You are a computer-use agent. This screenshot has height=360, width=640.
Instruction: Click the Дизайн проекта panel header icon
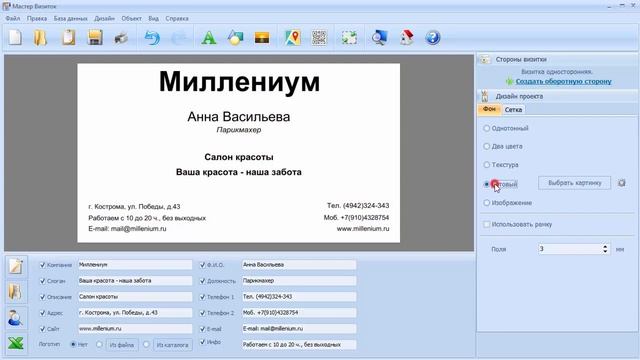[x=484, y=96]
